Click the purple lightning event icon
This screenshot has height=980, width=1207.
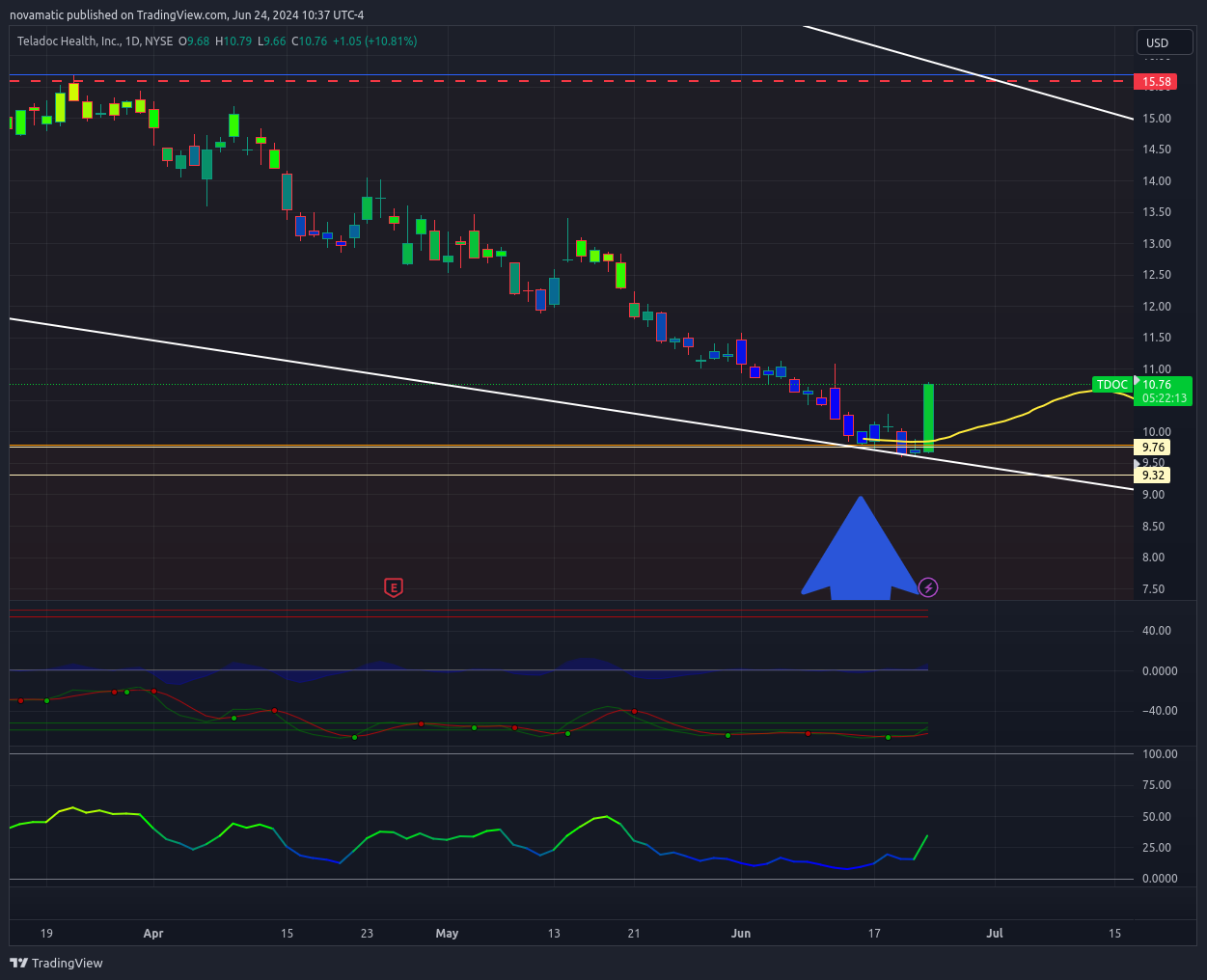[x=928, y=586]
